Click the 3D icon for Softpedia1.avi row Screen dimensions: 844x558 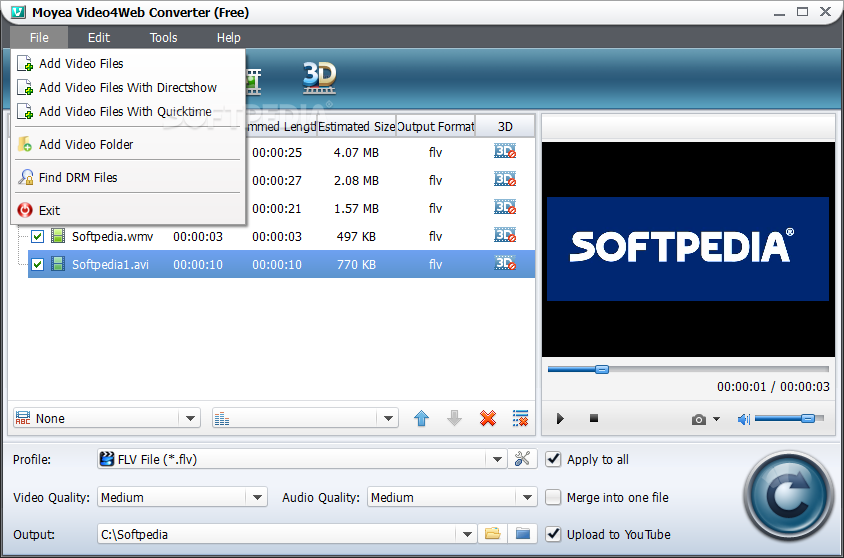[x=505, y=264]
